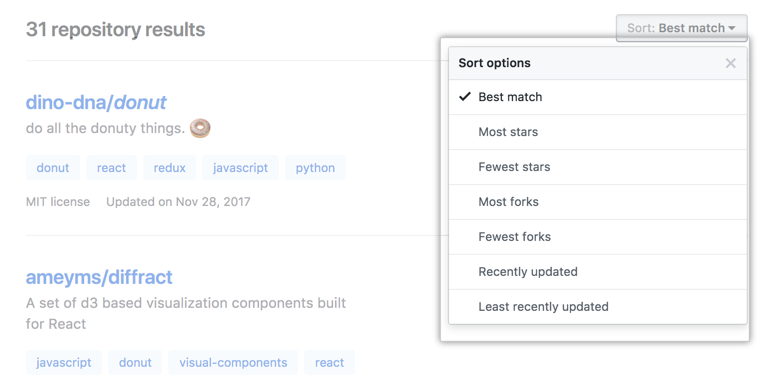This screenshot has height=379, width=775.
Task: Open the ameyms/diffract repository link
Action: 99,277
